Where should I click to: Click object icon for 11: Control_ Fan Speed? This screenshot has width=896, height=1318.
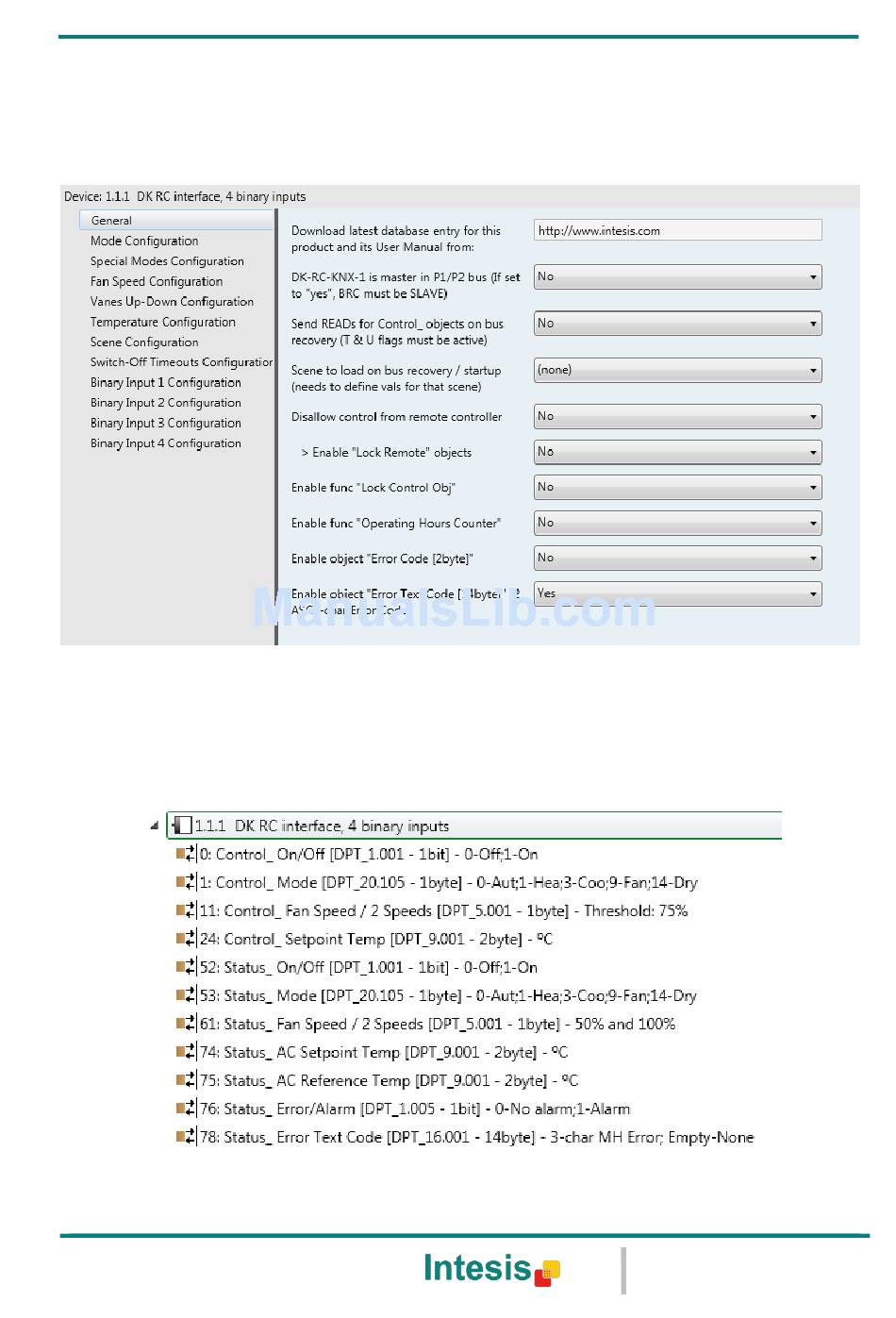click(x=186, y=911)
